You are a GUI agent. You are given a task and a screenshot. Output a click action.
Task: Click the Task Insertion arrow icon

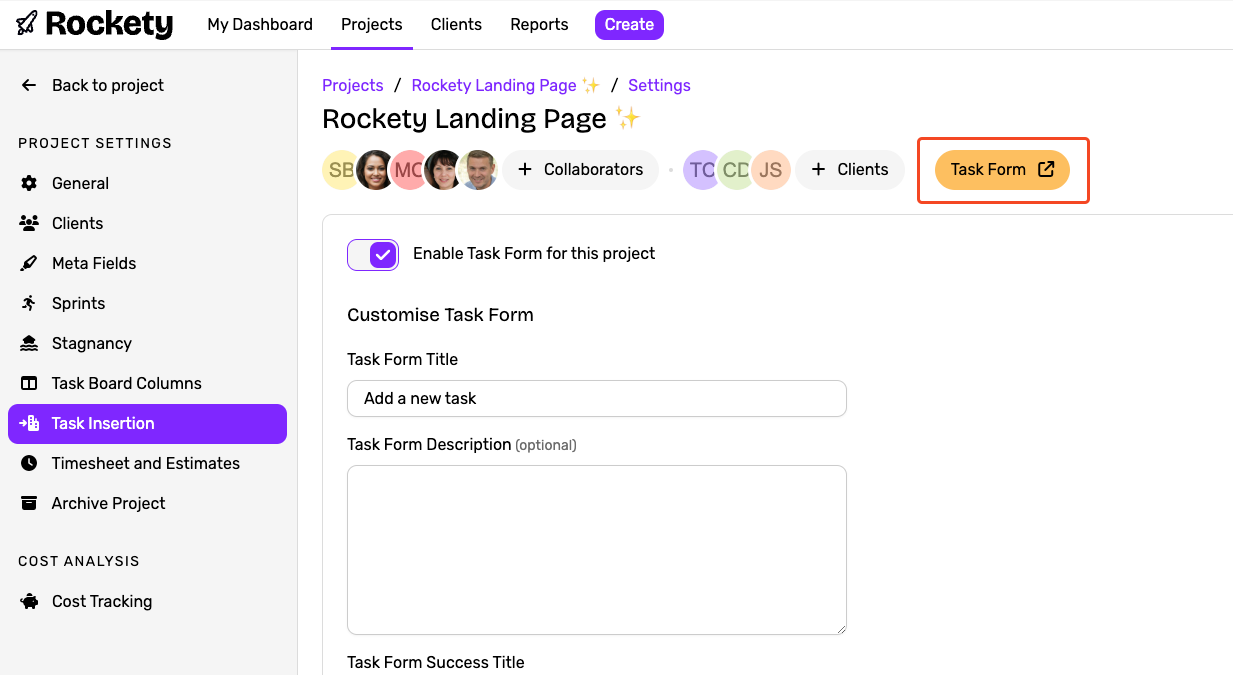point(29,423)
